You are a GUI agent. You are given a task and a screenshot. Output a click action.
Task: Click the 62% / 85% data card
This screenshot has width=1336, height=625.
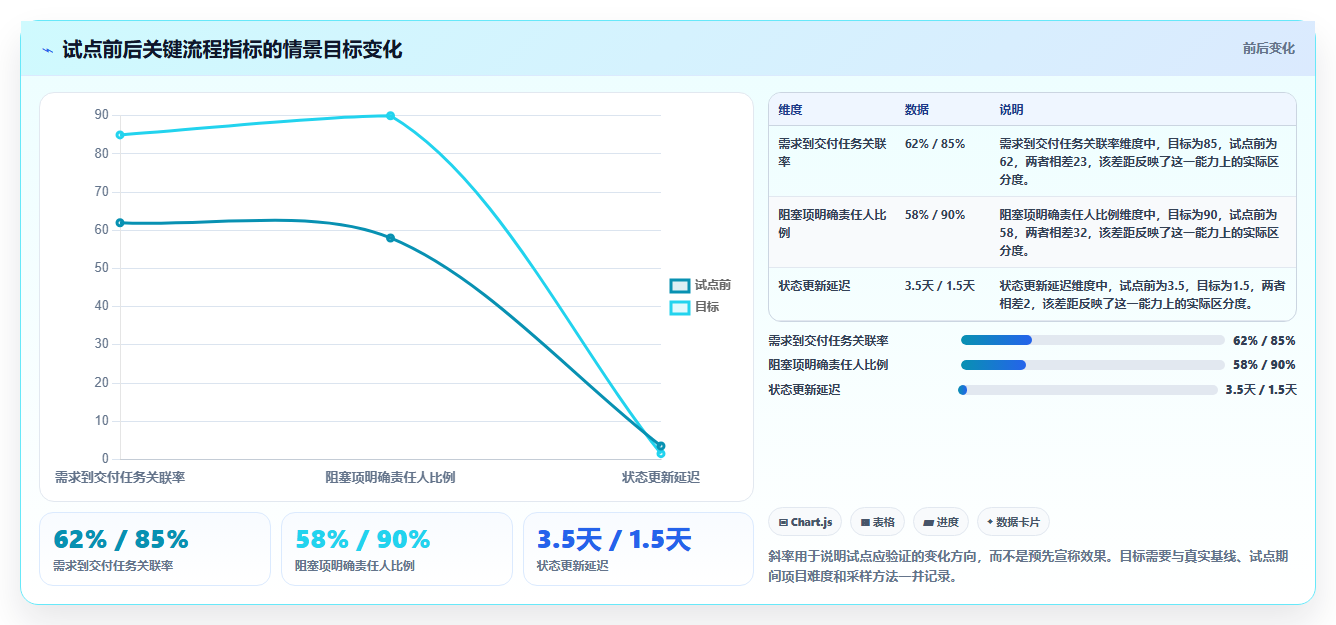point(155,549)
